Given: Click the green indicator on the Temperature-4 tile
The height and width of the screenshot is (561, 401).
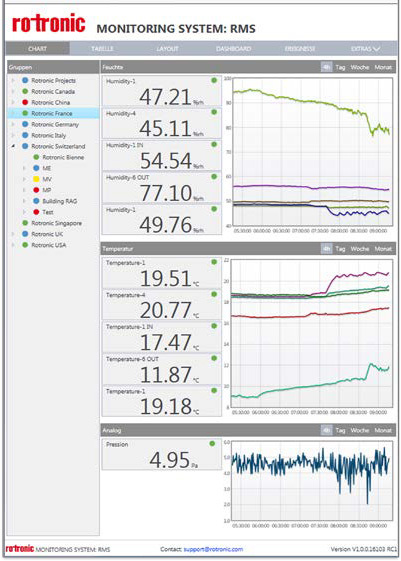Looking at the screenshot, I should point(214,294).
